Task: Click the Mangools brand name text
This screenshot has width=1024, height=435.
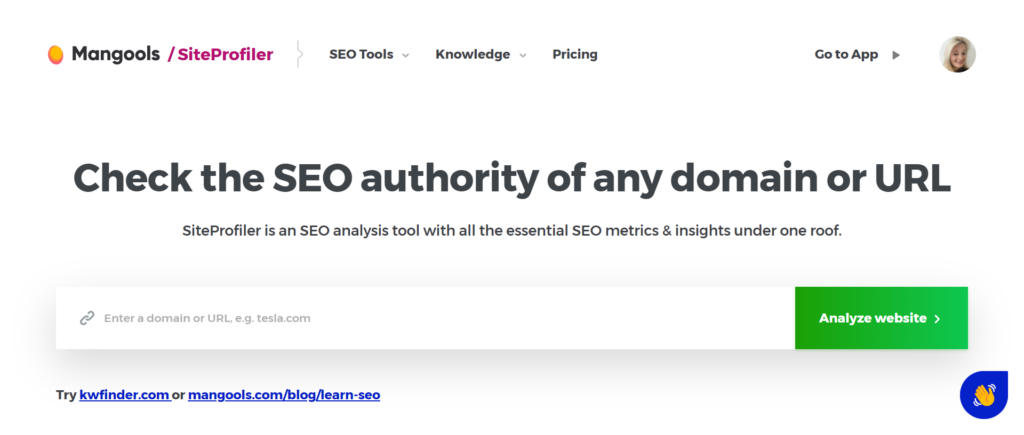Action: (x=116, y=55)
